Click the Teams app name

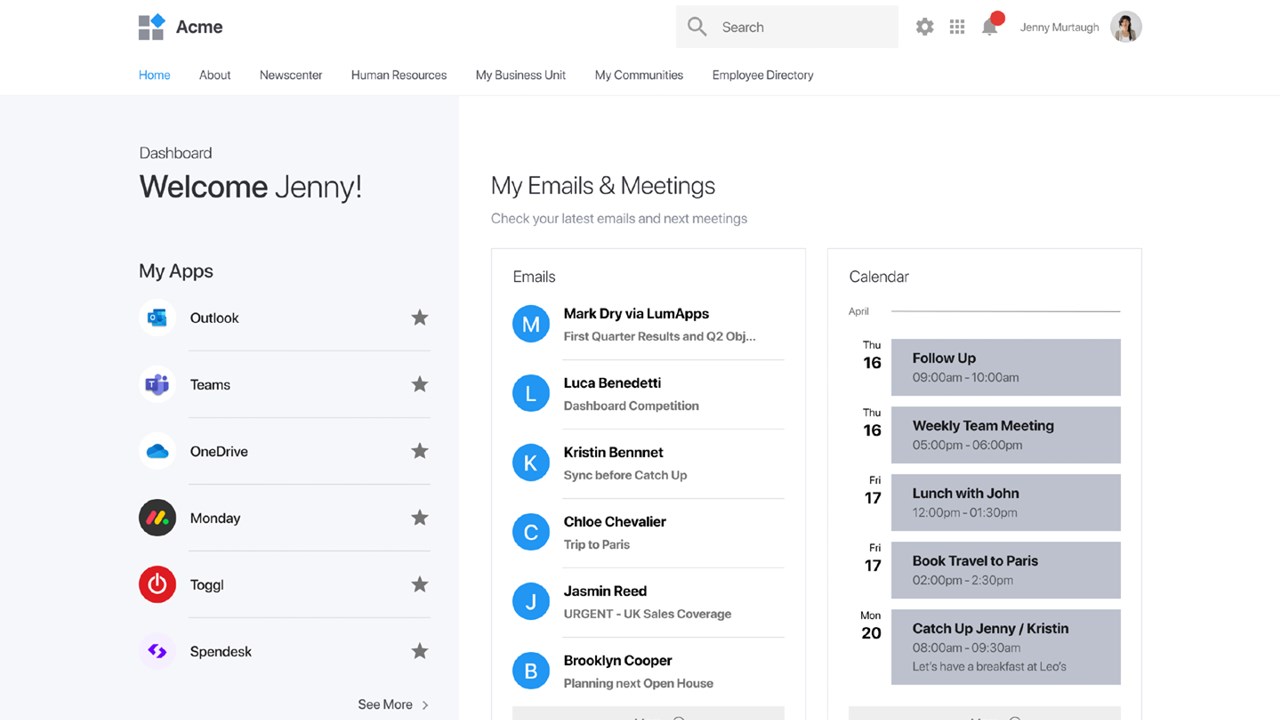(x=210, y=385)
